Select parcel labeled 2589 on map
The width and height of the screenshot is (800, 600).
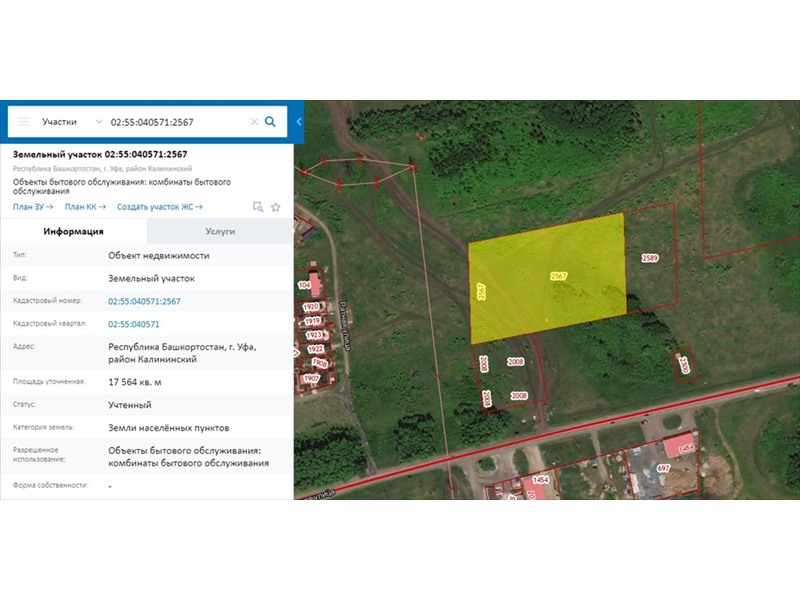[651, 258]
